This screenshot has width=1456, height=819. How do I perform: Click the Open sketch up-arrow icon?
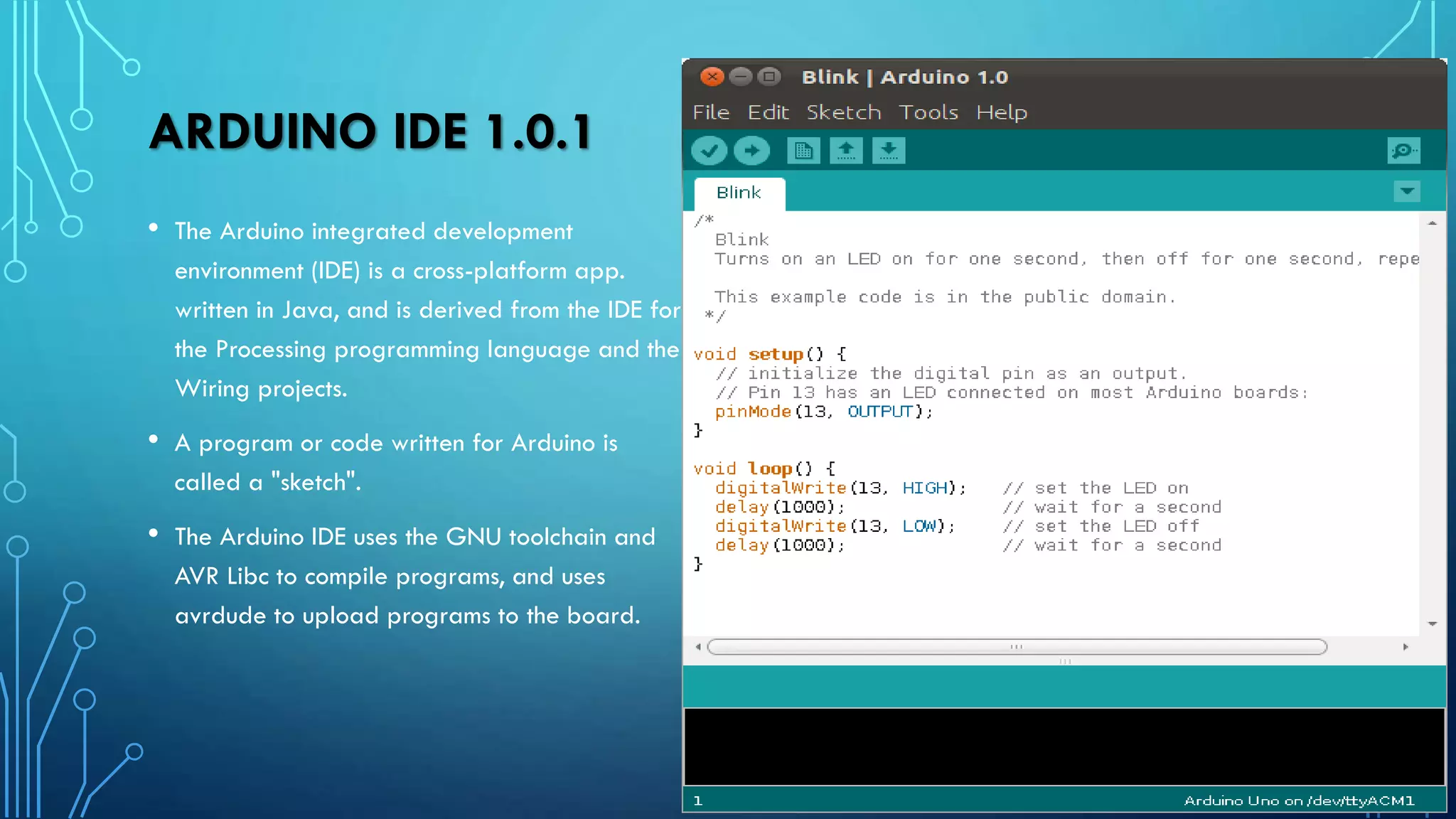tap(846, 151)
